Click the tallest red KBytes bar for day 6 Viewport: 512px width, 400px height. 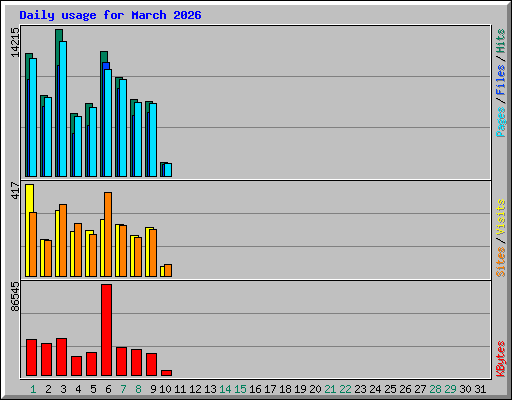pyautogui.click(x=107, y=330)
